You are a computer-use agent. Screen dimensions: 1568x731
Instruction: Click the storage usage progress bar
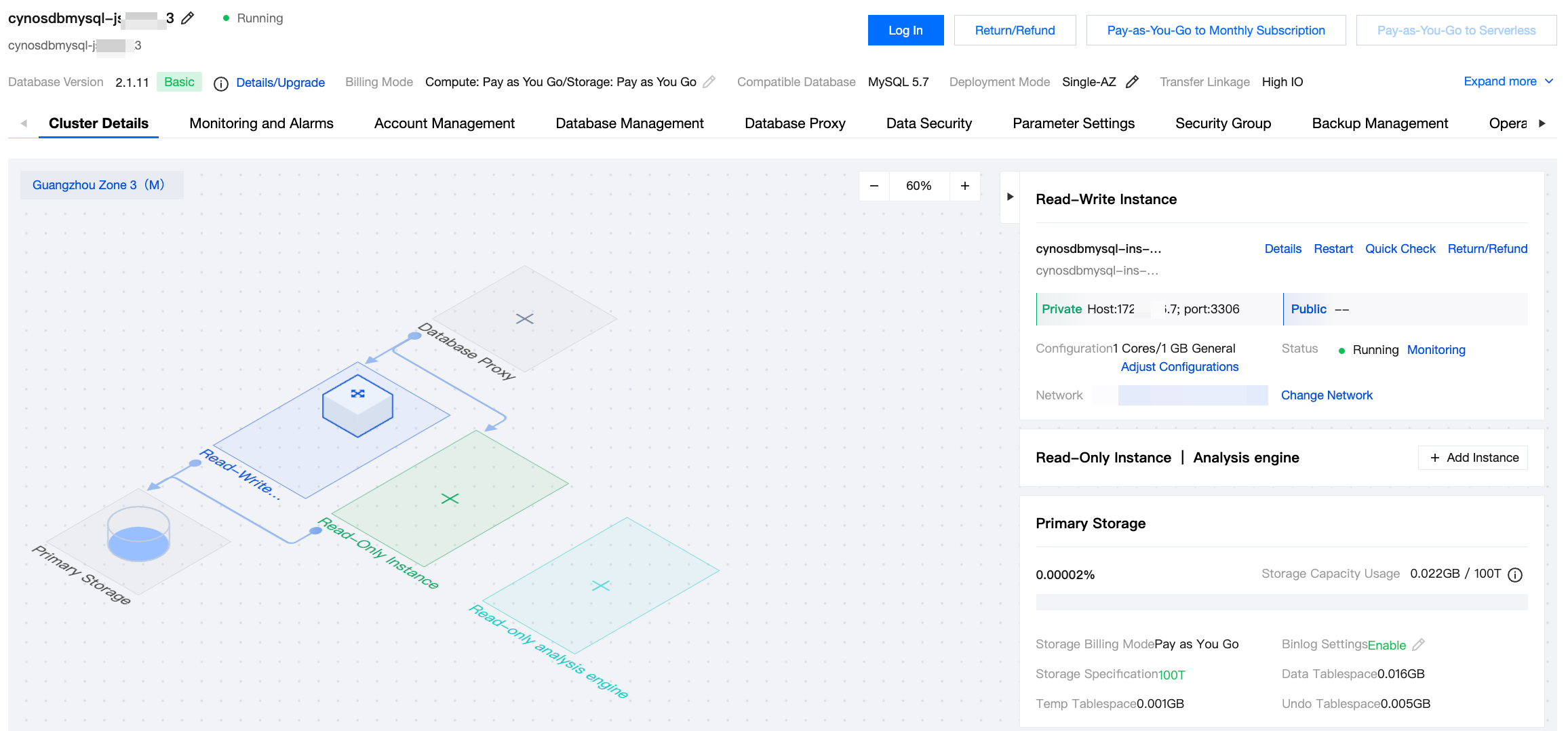1281,602
